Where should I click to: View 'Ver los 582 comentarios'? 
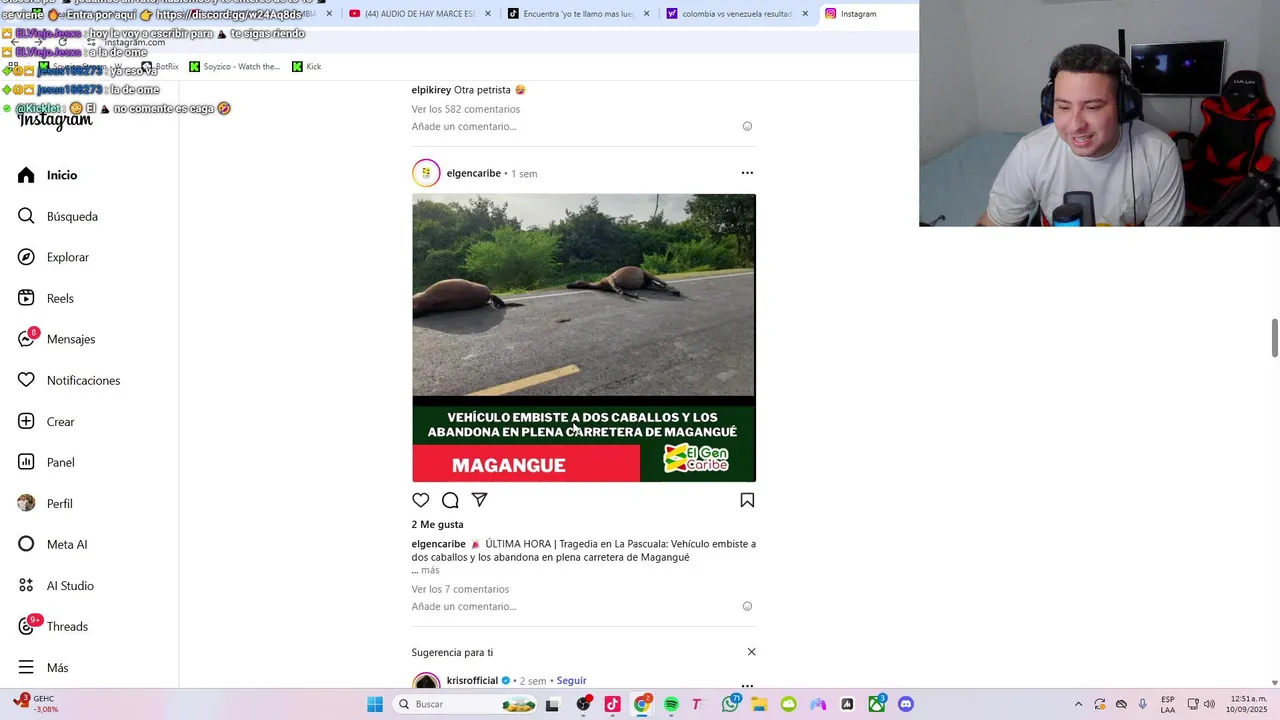click(x=466, y=109)
